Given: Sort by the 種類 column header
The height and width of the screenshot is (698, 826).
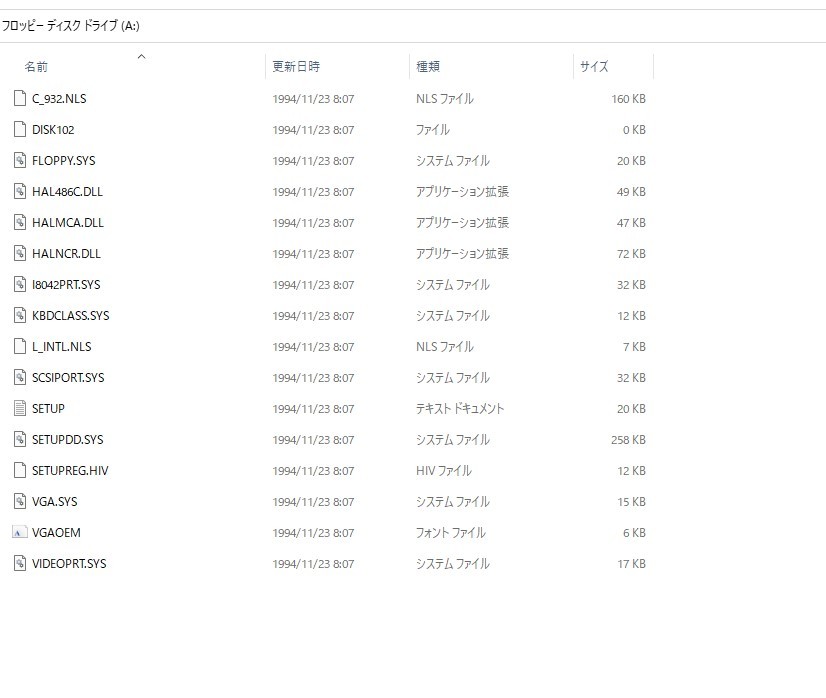Looking at the screenshot, I should [428, 66].
